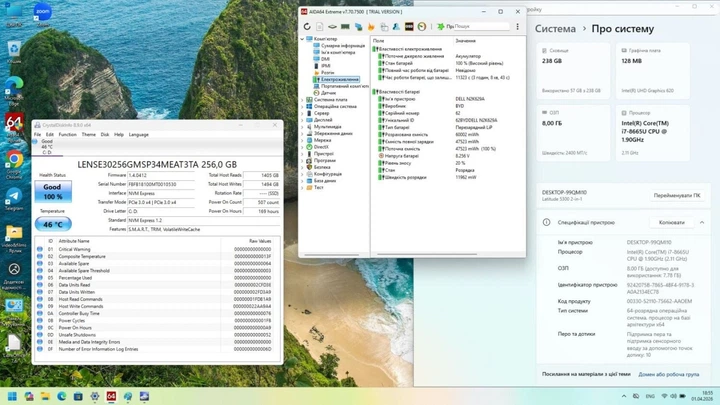Click the Good 100 % health status box
Screen dimensions: 720x405
click(x=53, y=191)
